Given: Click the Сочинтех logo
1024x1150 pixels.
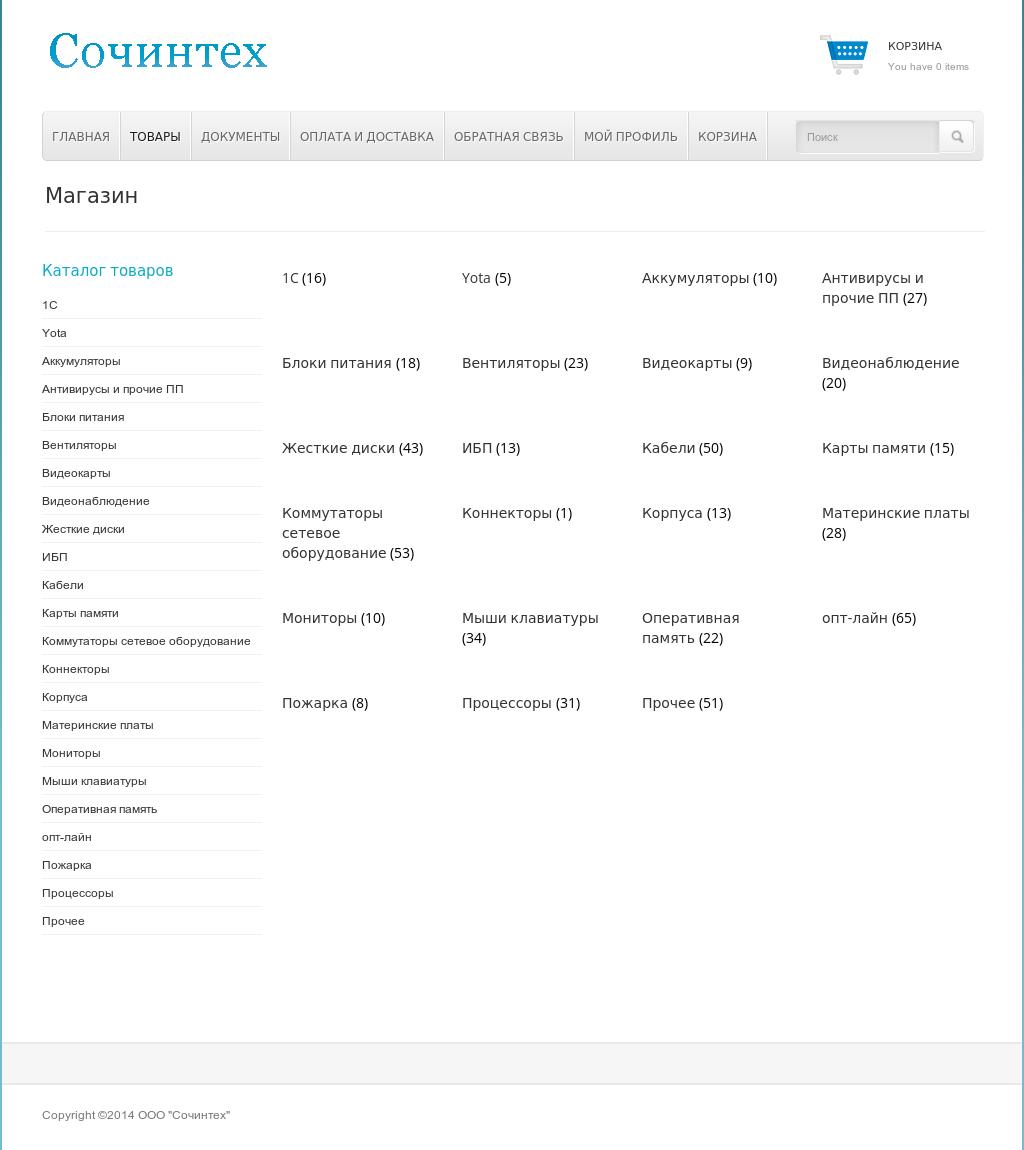Looking at the screenshot, I should click(x=158, y=52).
